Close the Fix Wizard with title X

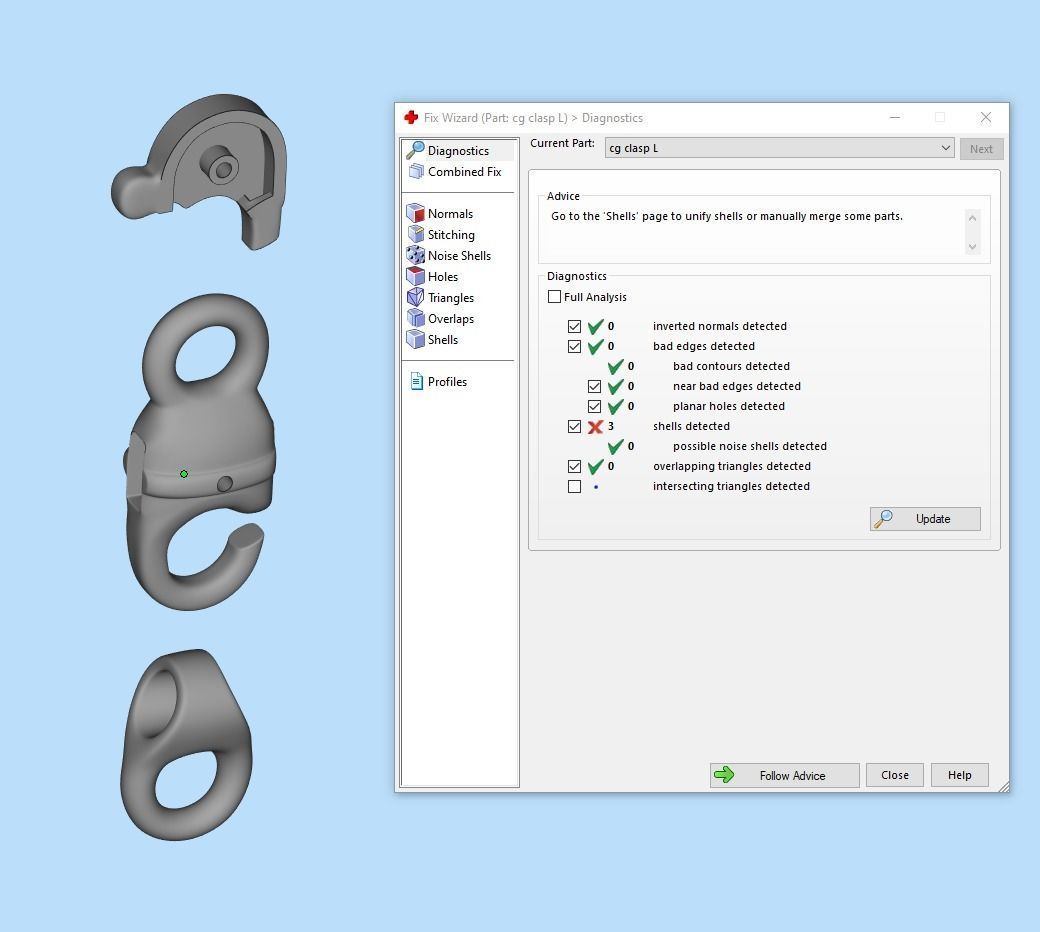pyautogui.click(x=986, y=117)
